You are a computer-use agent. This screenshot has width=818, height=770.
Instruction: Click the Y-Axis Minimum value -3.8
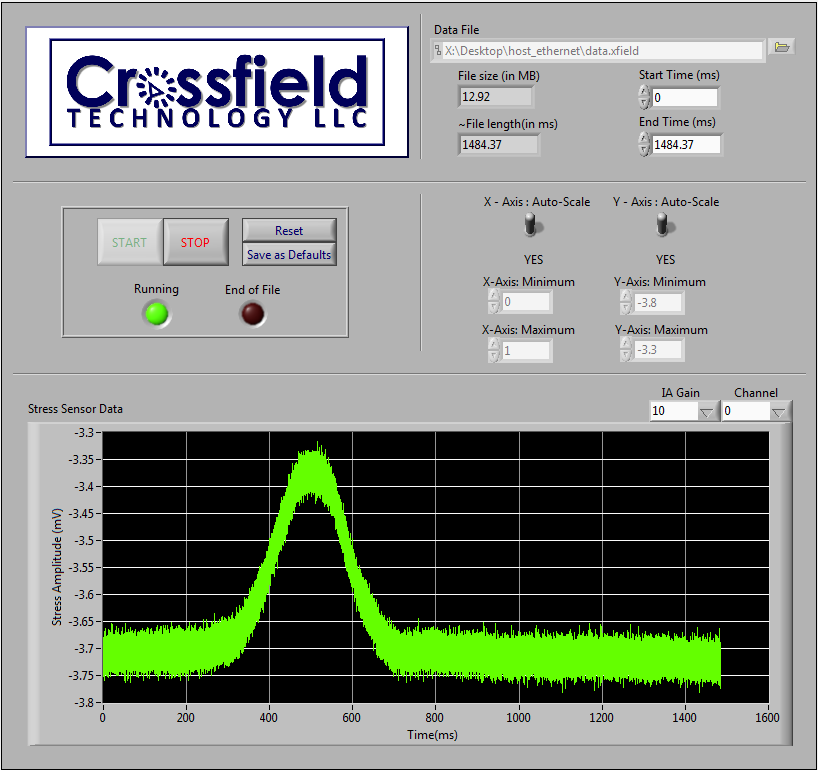658,303
